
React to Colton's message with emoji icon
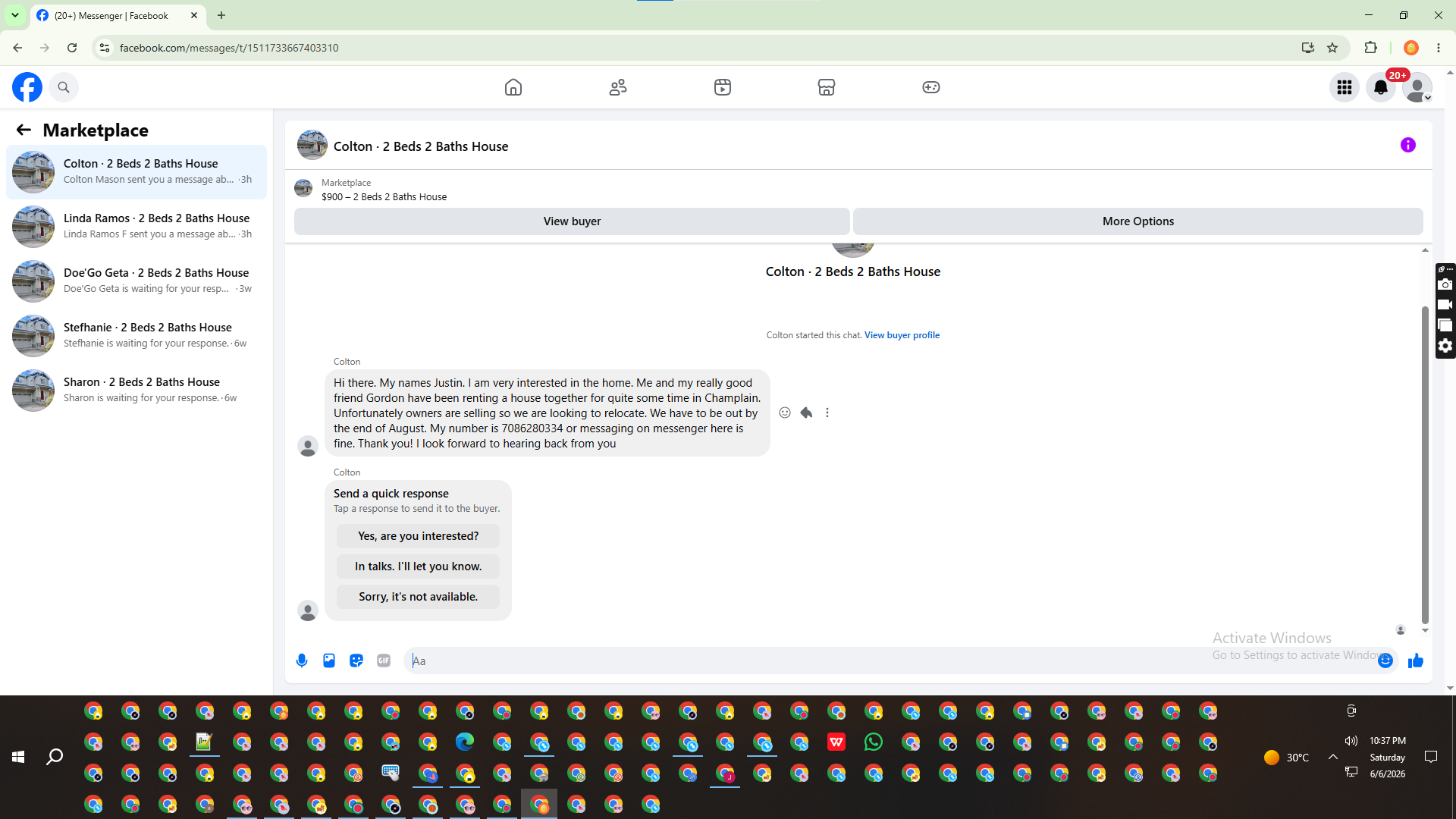point(785,413)
